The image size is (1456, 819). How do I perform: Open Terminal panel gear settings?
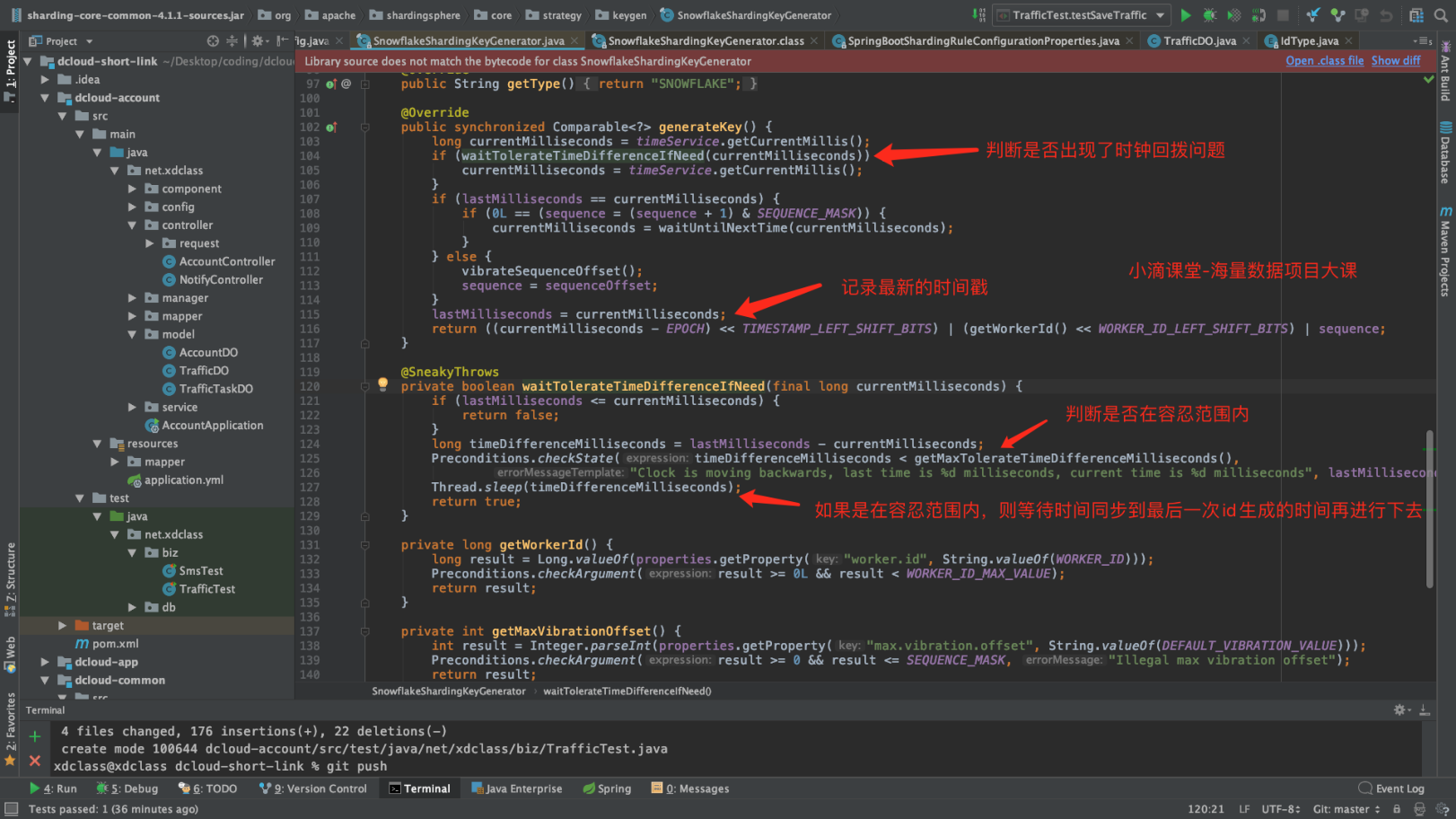[x=1400, y=710]
